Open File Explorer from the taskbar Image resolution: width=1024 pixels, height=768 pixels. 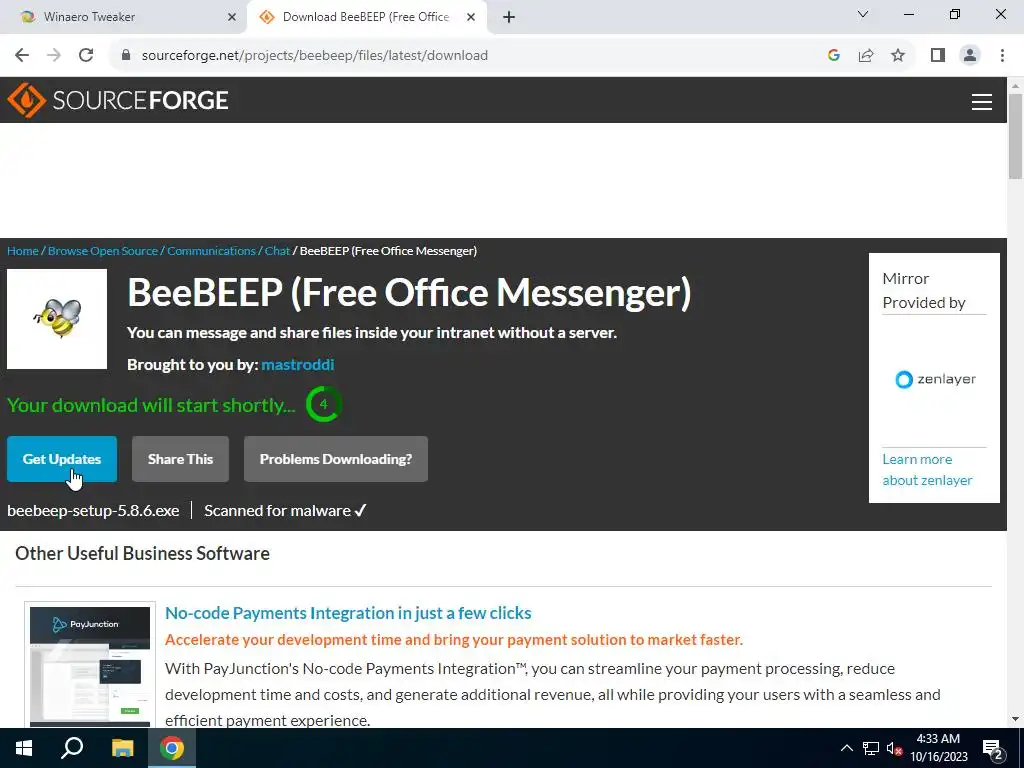point(122,748)
